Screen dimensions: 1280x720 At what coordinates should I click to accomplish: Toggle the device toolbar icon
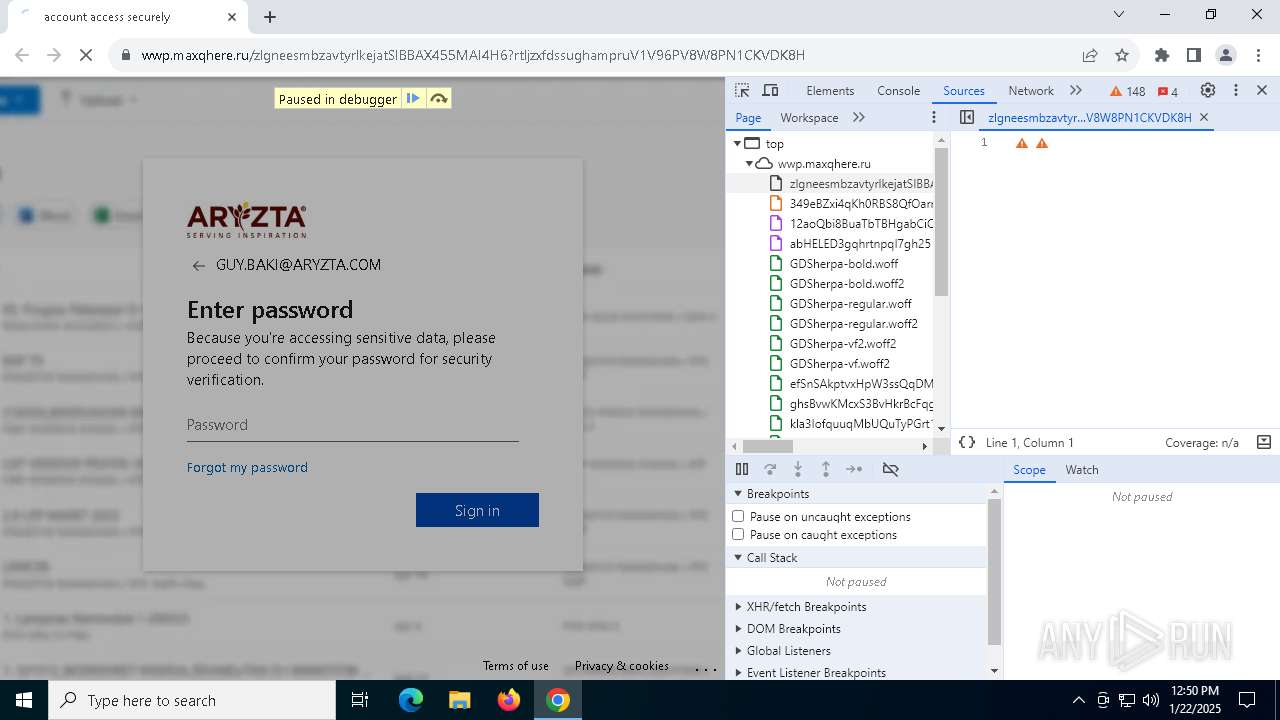pyautogui.click(x=770, y=90)
